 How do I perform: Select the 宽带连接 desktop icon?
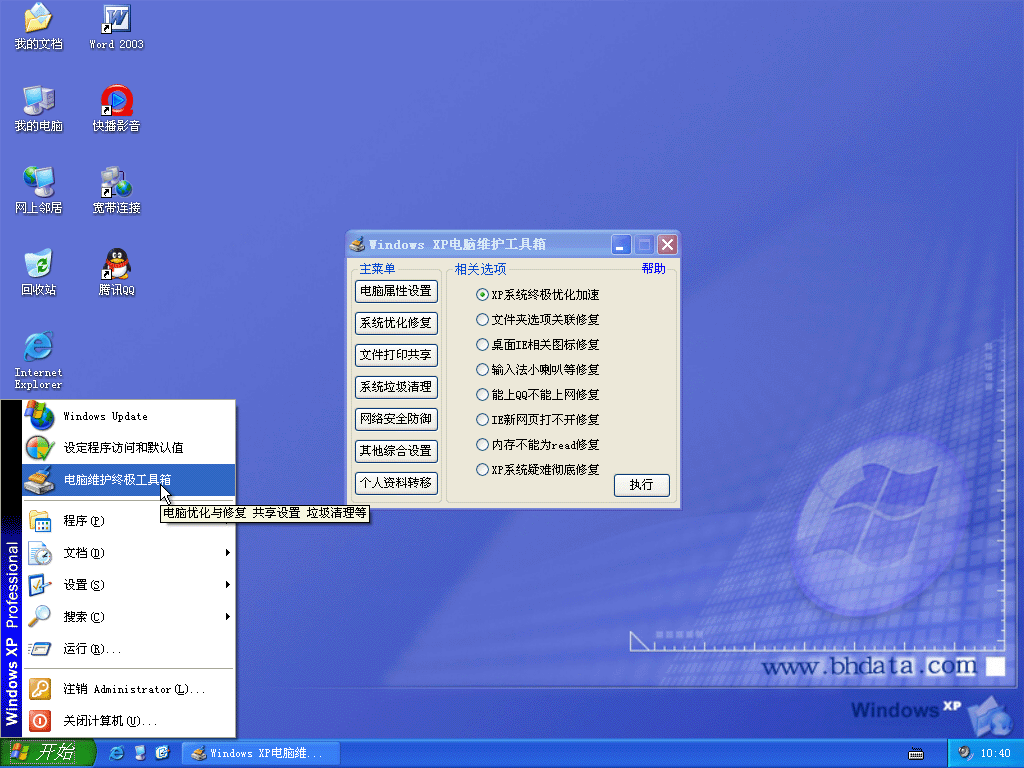(116, 191)
